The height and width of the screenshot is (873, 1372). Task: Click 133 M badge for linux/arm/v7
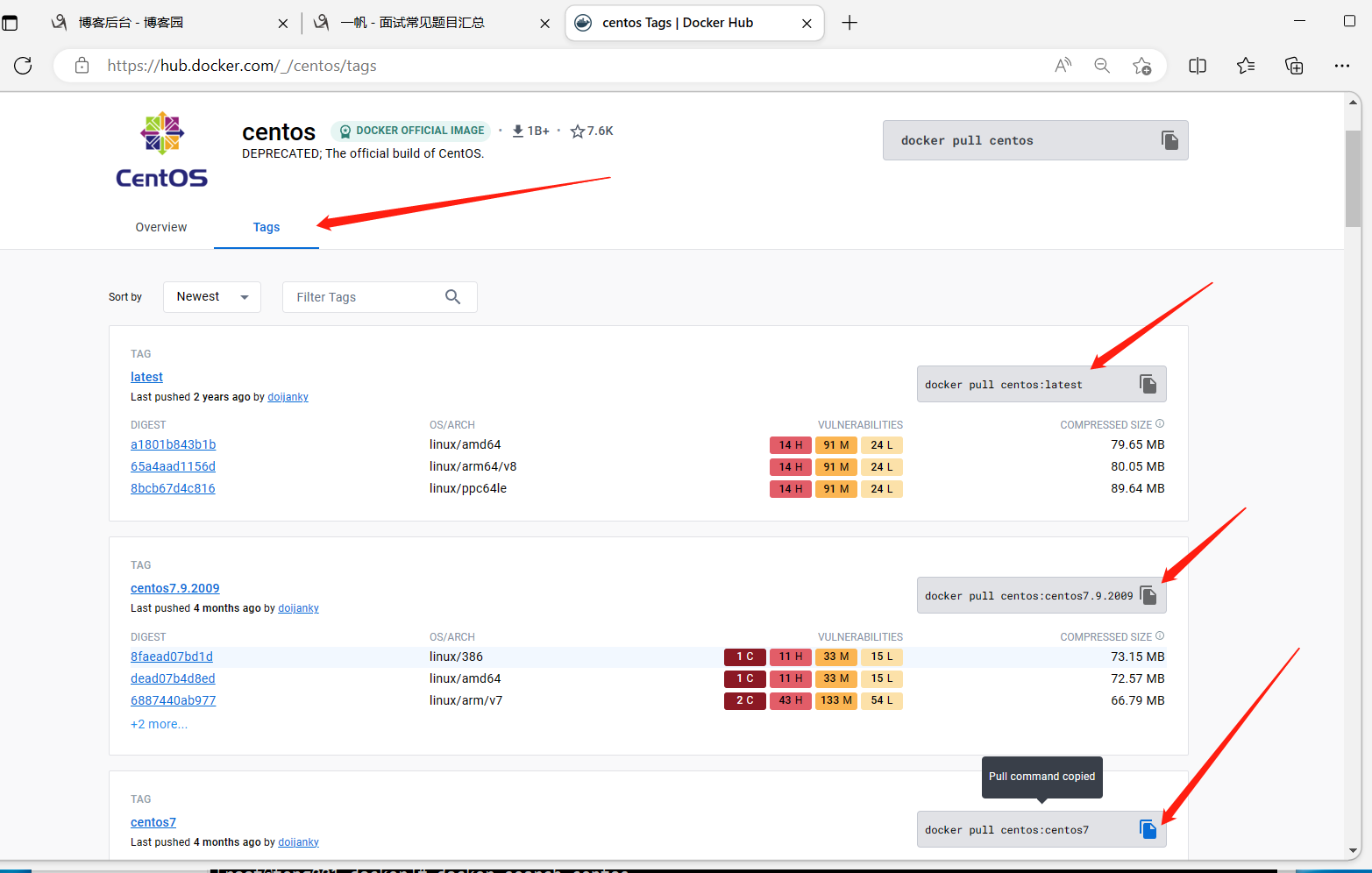836,700
